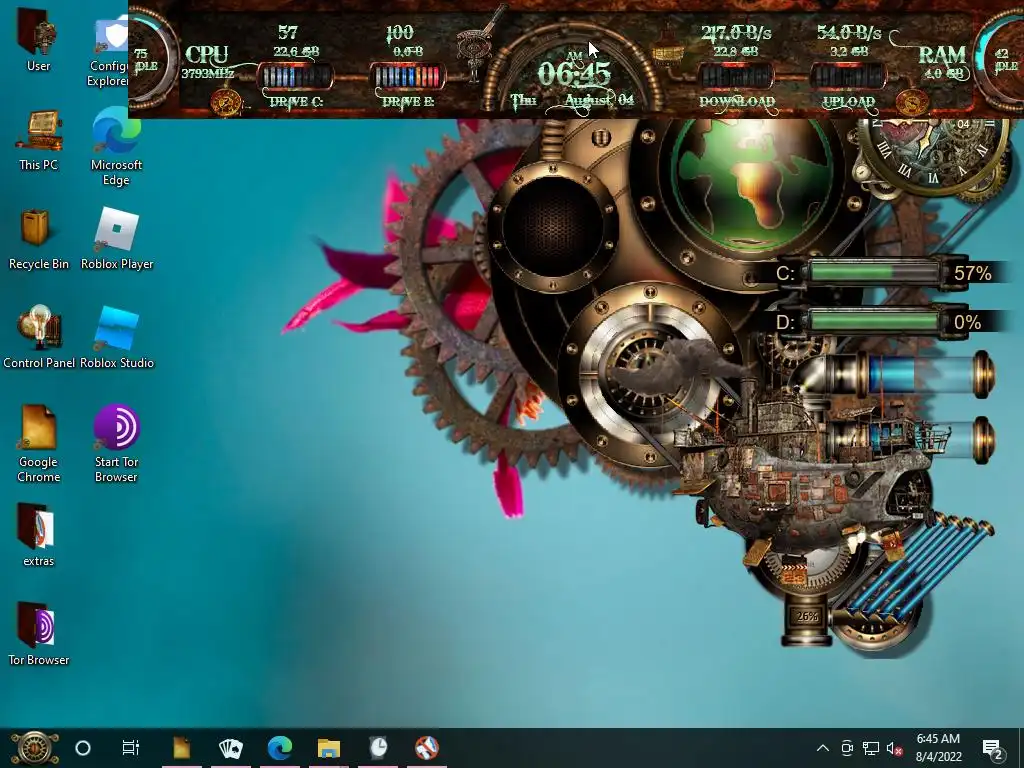Click the Start Tor Browser shortcut

116,444
